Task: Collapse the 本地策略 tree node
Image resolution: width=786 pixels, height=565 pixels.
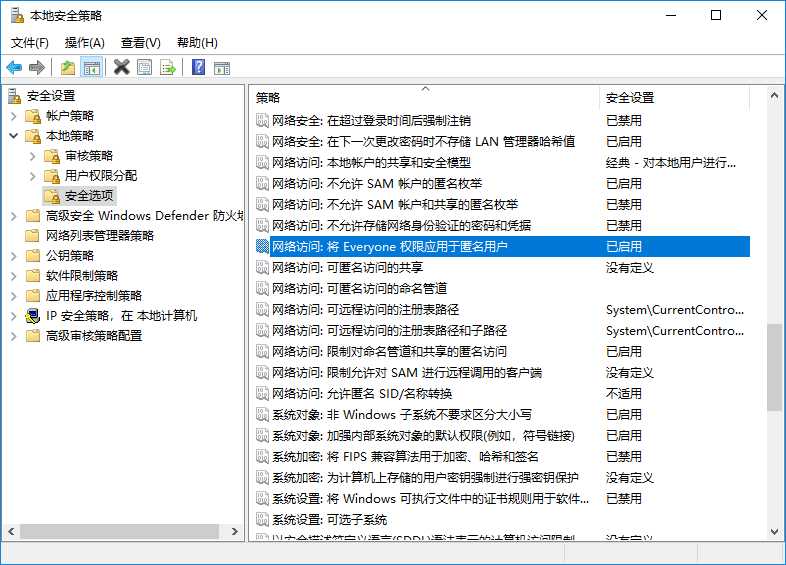Action: click(x=14, y=136)
